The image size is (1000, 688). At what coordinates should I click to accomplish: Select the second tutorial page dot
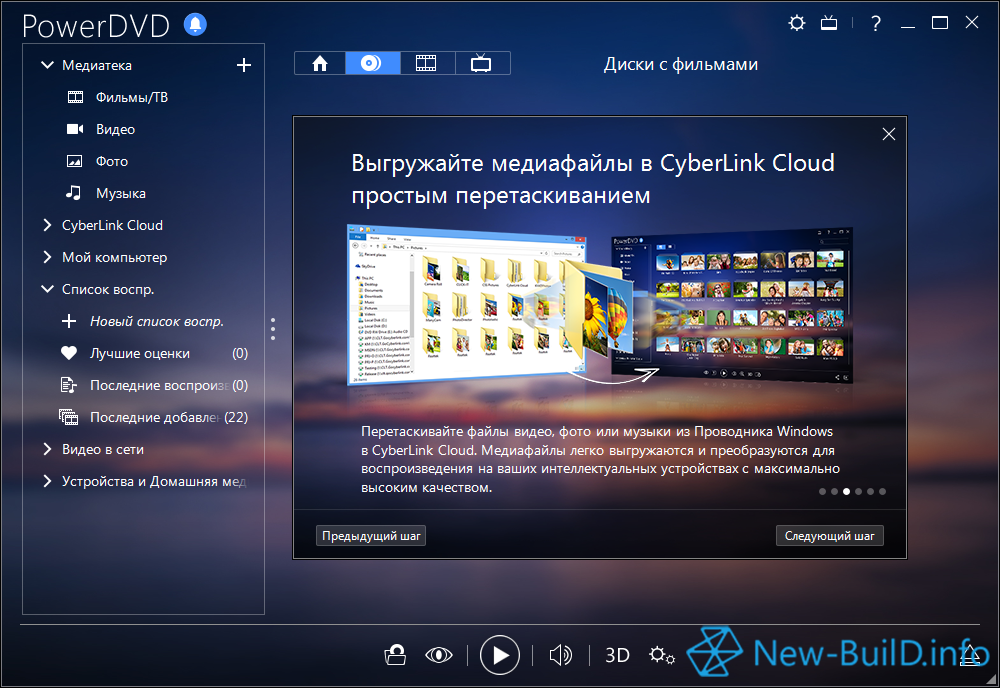click(x=834, y=492)
